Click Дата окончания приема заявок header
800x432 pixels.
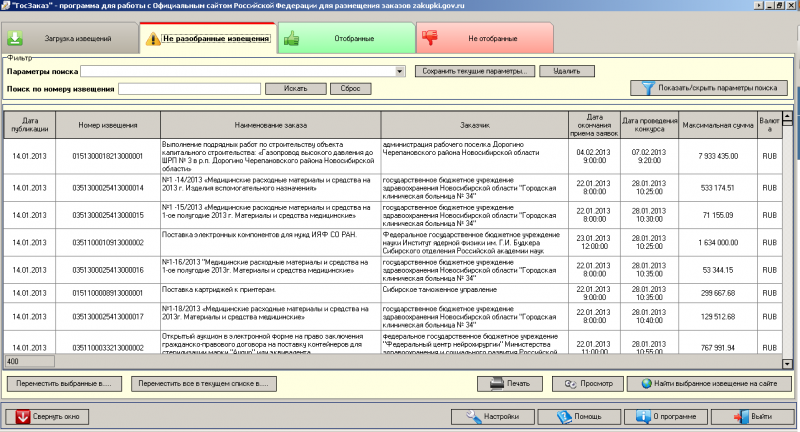pos(594,125)
